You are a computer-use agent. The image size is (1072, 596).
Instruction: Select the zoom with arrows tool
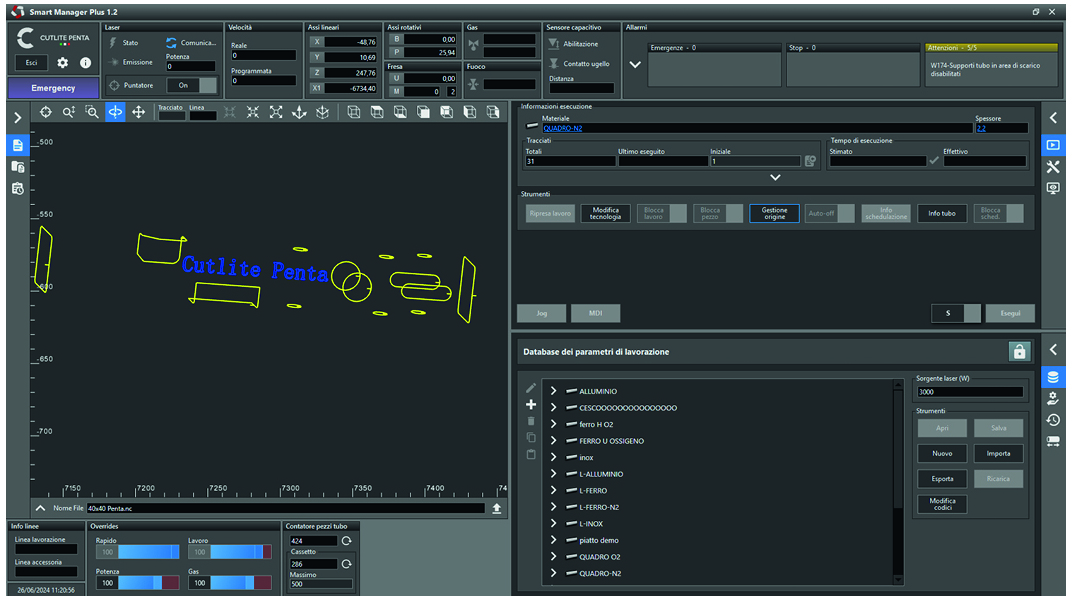tap(69, 112)
